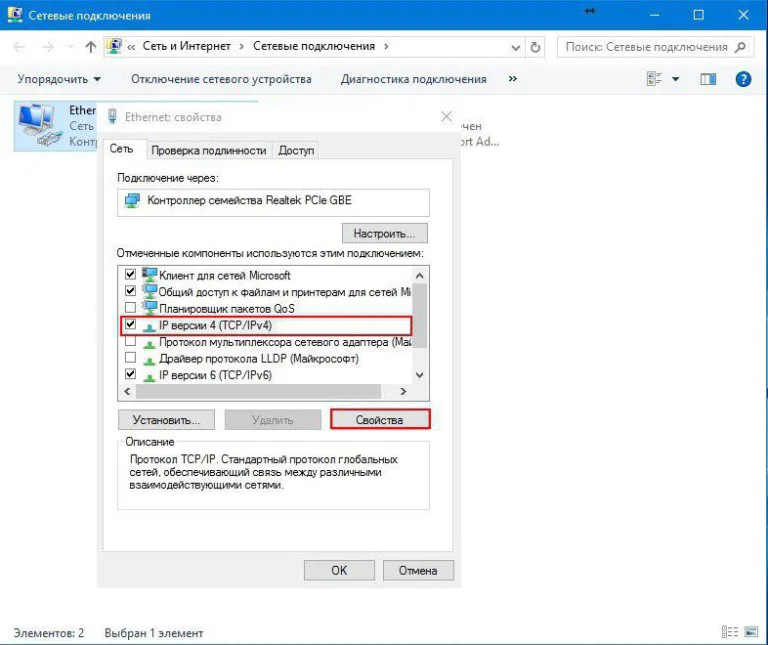768x645 pixels.
Task: Select Клиент для сетей Microsoft item
Action: point(224,275)
